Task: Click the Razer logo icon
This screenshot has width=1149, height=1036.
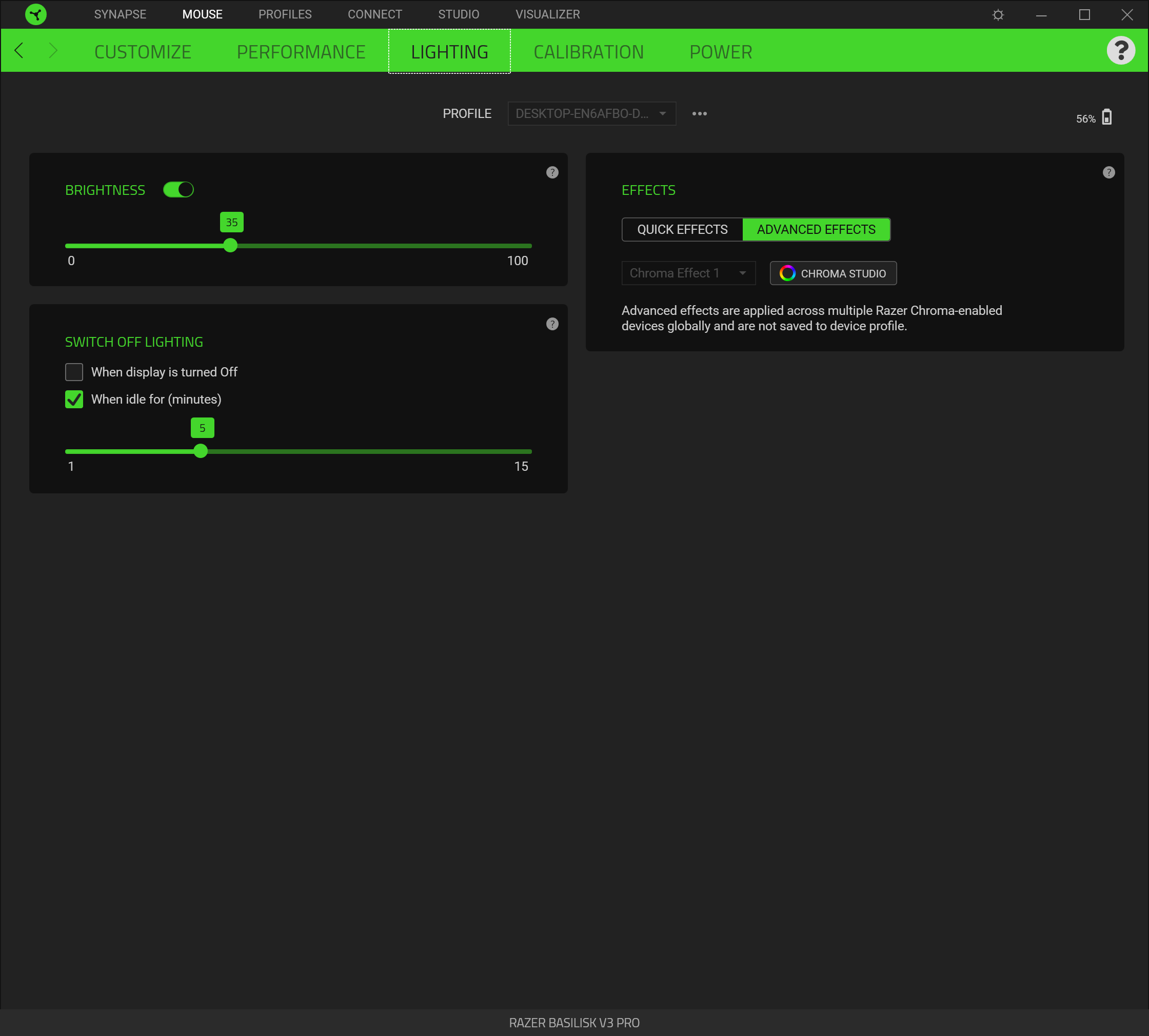Action: click(35, 14)
